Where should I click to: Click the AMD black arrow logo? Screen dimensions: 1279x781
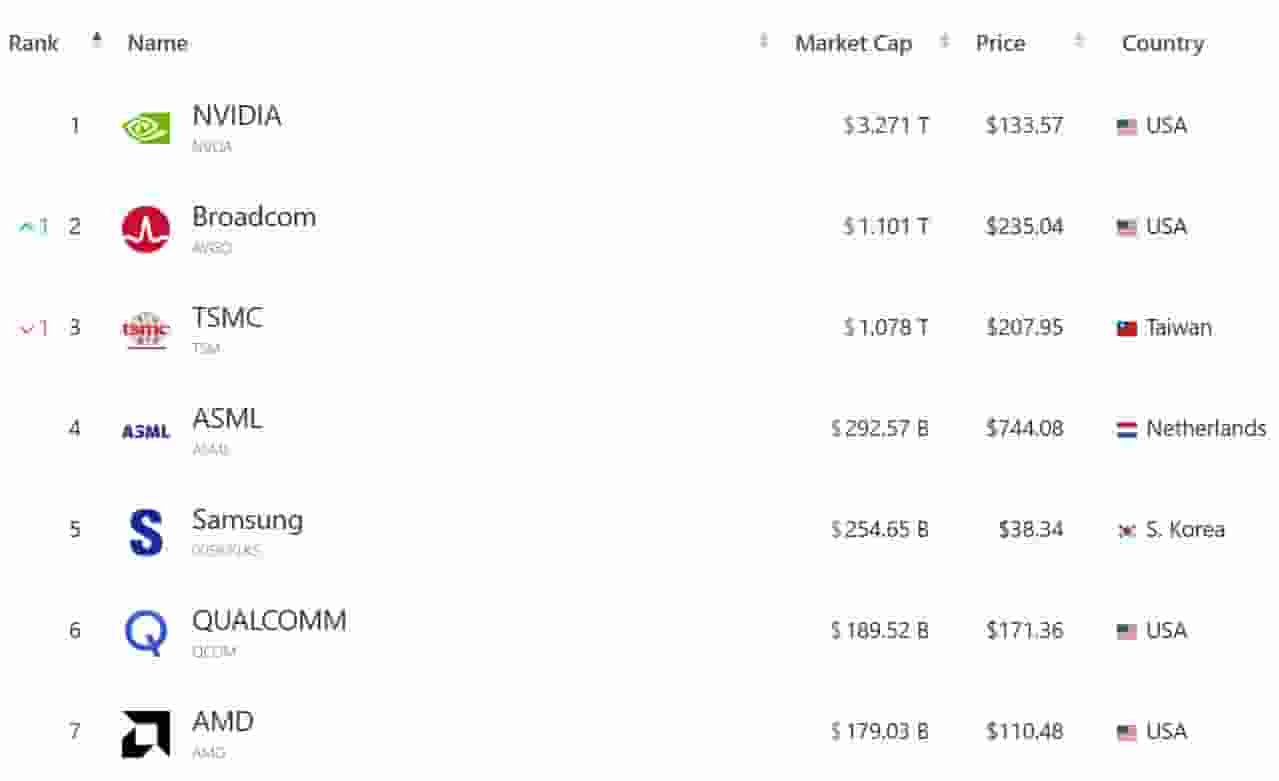pos(146,733)
